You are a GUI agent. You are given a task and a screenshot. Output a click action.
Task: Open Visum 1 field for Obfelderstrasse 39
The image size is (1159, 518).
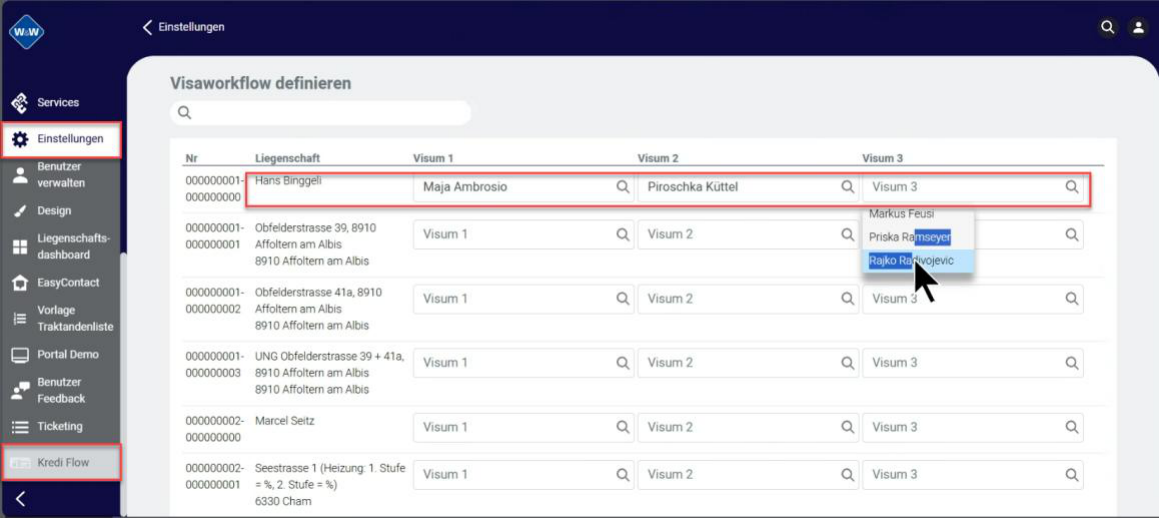tap(523, 234)
